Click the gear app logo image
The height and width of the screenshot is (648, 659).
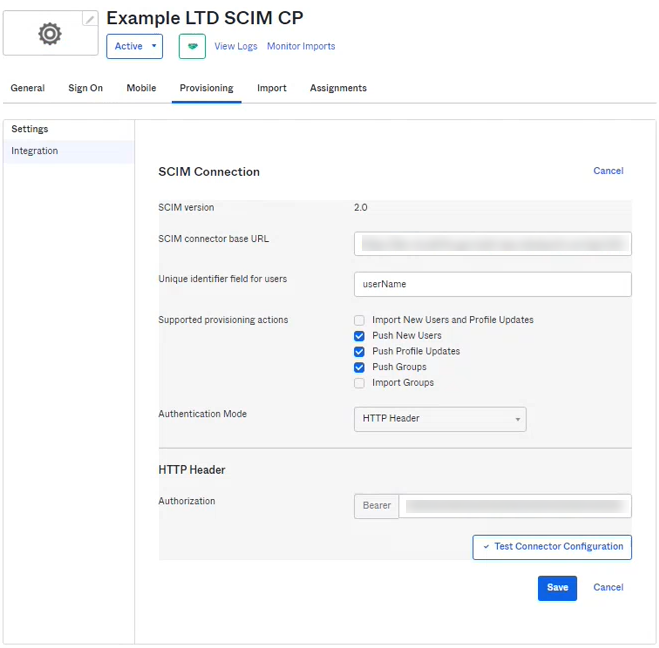[x=49, y=34]
